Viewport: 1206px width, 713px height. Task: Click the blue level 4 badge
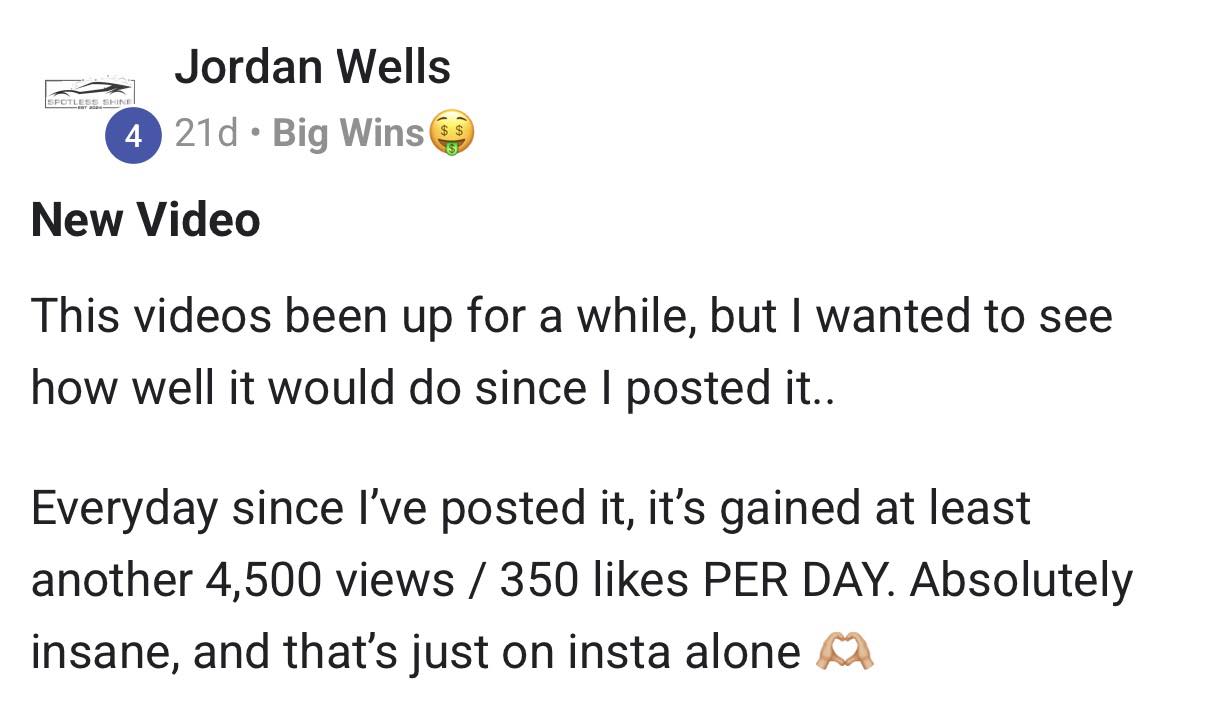tap(132, 137)
